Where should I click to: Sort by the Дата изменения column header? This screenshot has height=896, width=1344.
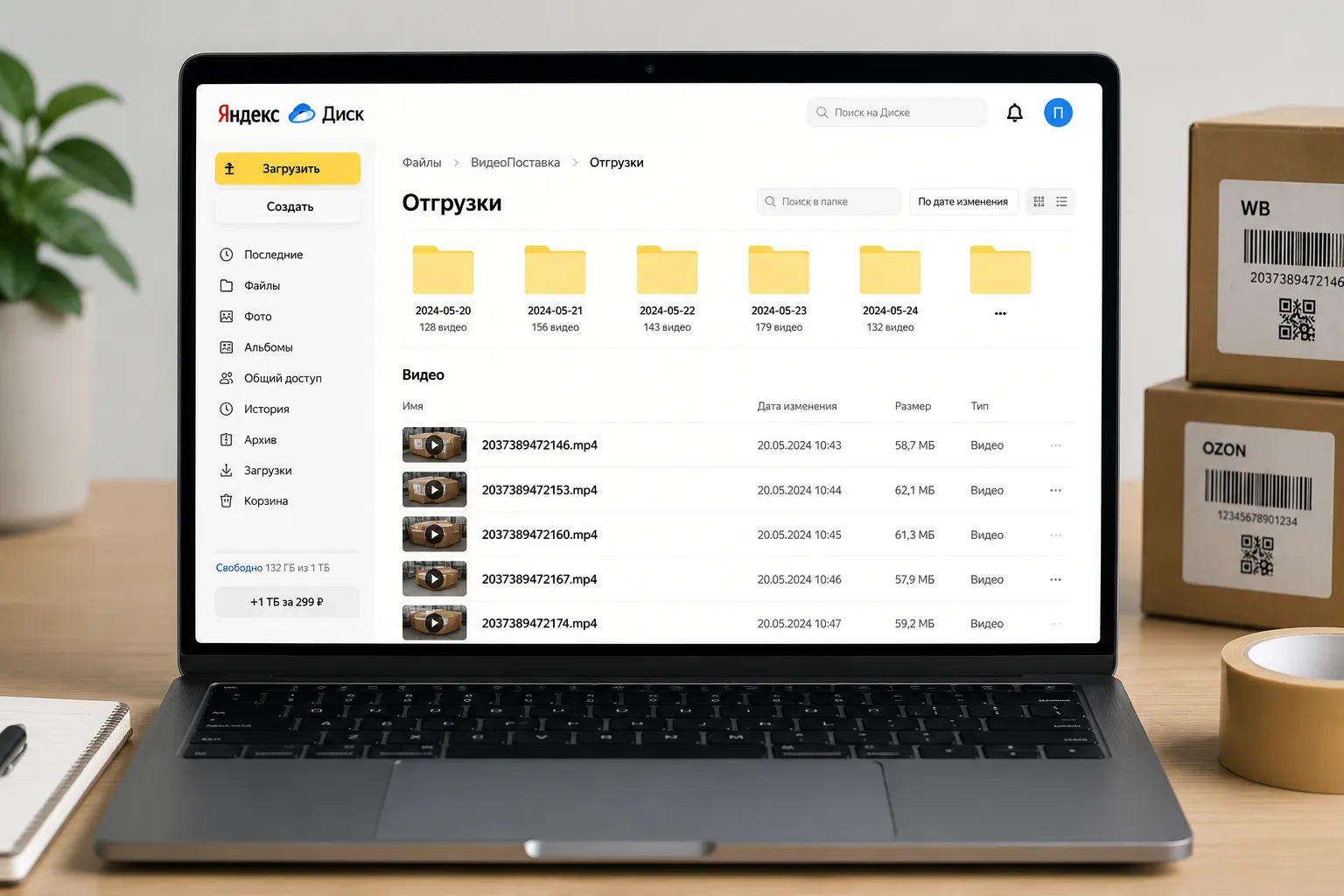797,406
